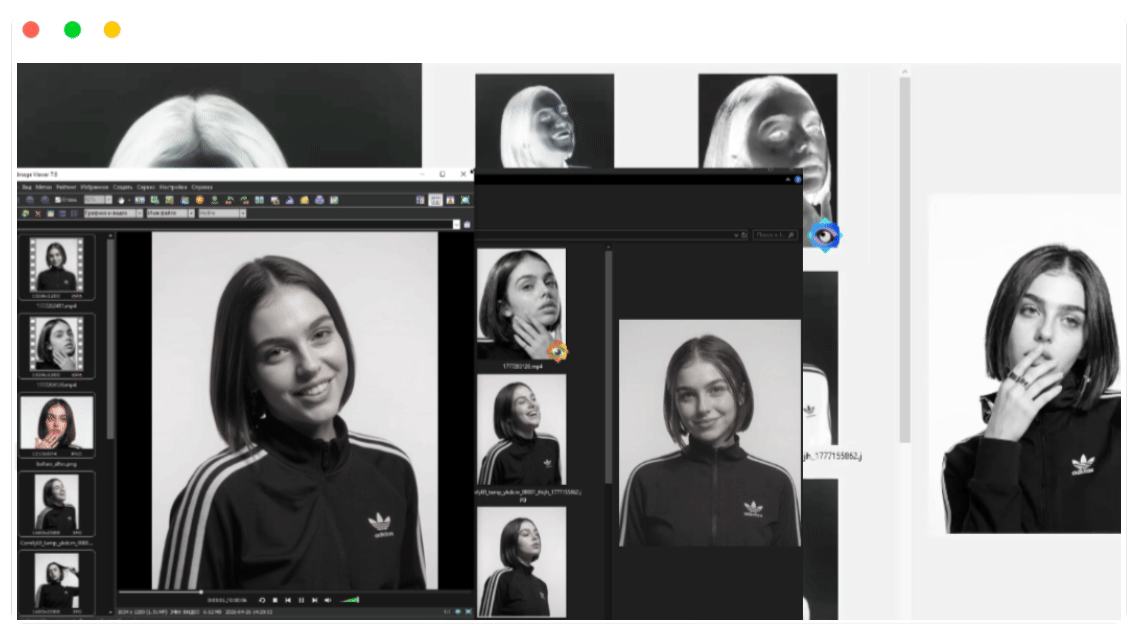Collapse the ribbon via chevron in dark window

[787, 179]
